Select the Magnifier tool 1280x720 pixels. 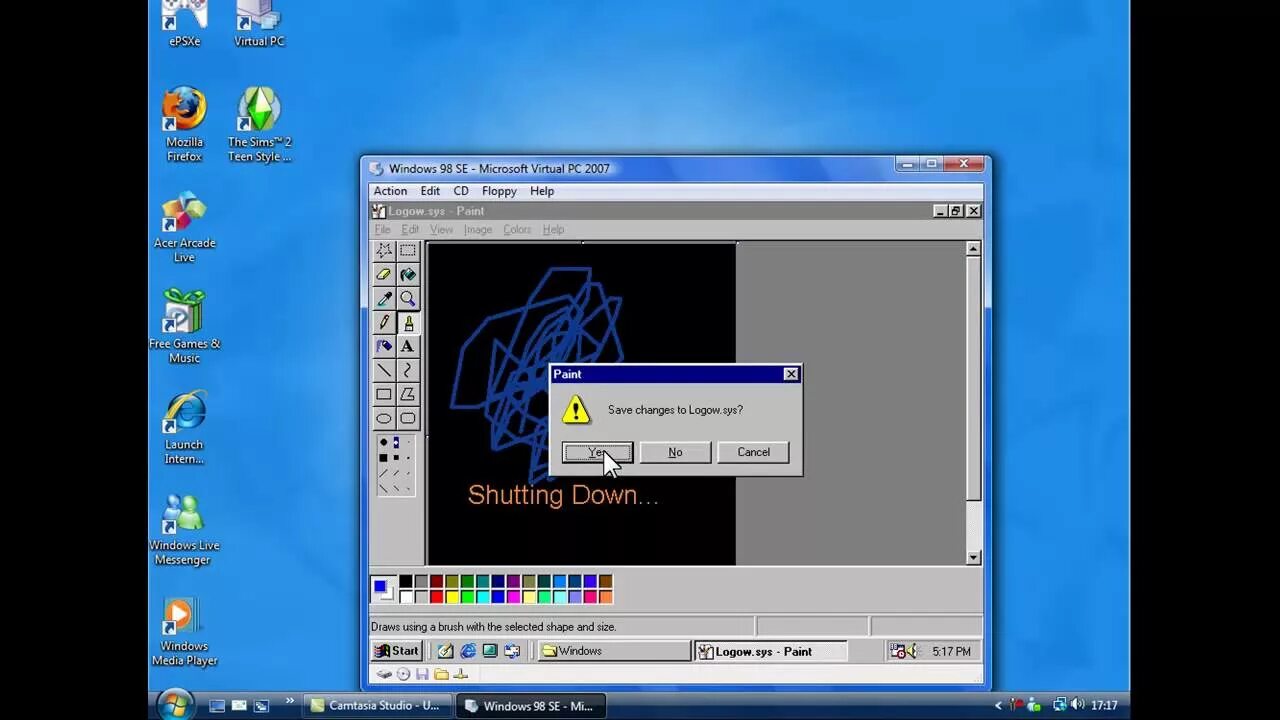pyautogui.click(x=408, y=298)
